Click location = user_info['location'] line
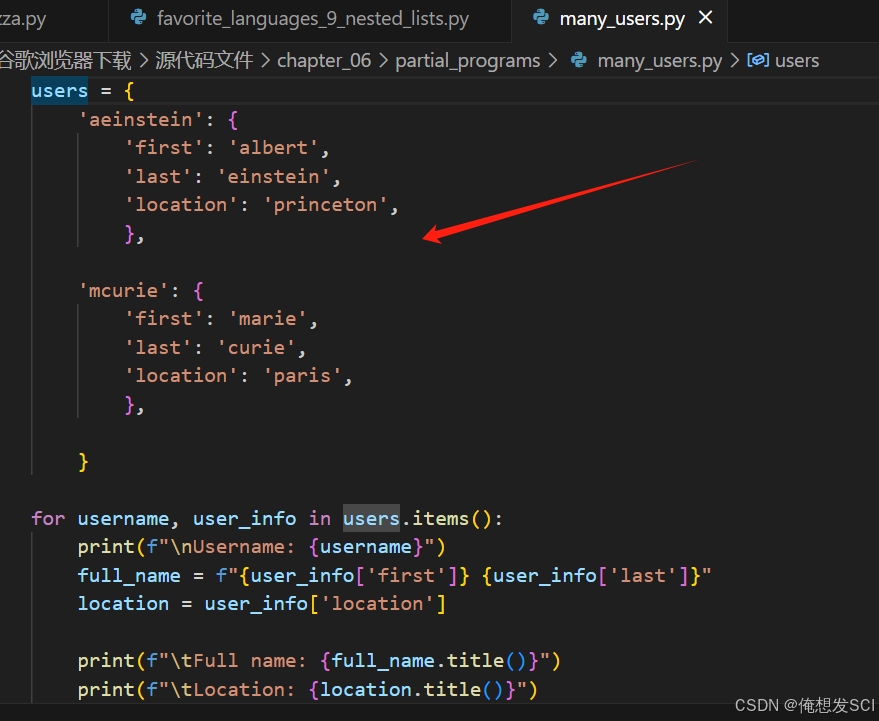This screenshot has width=879, height=721. [x=262, y=604]
